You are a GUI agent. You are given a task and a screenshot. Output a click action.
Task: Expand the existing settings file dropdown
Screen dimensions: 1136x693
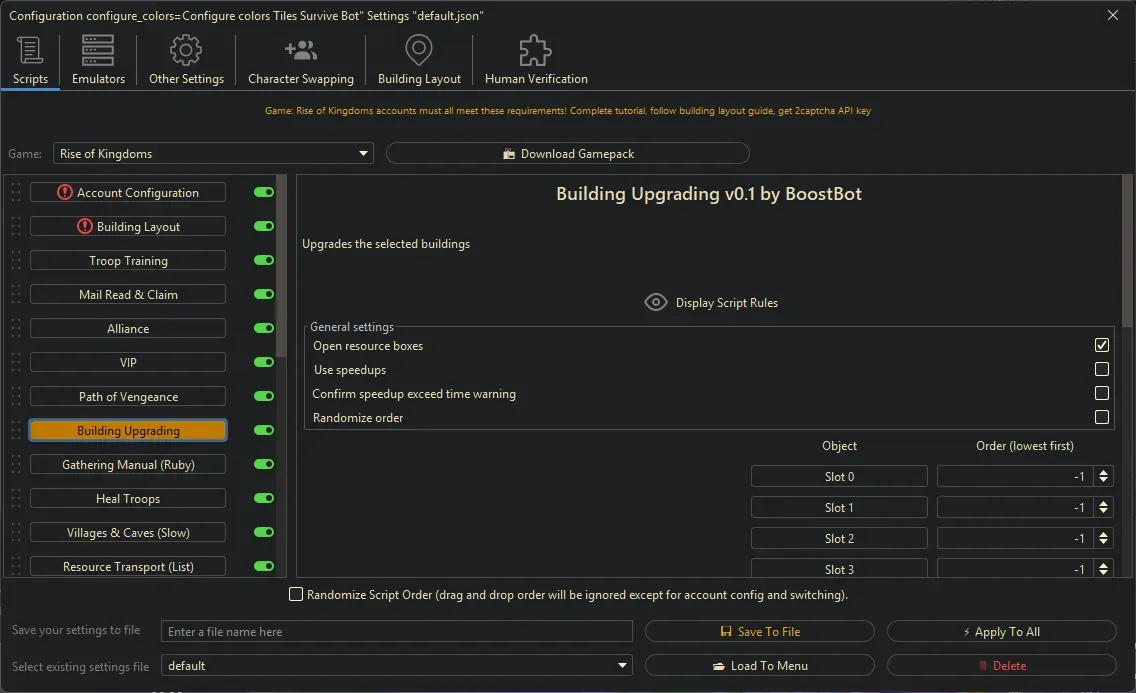pyautogui.click(x=622, y=665)
